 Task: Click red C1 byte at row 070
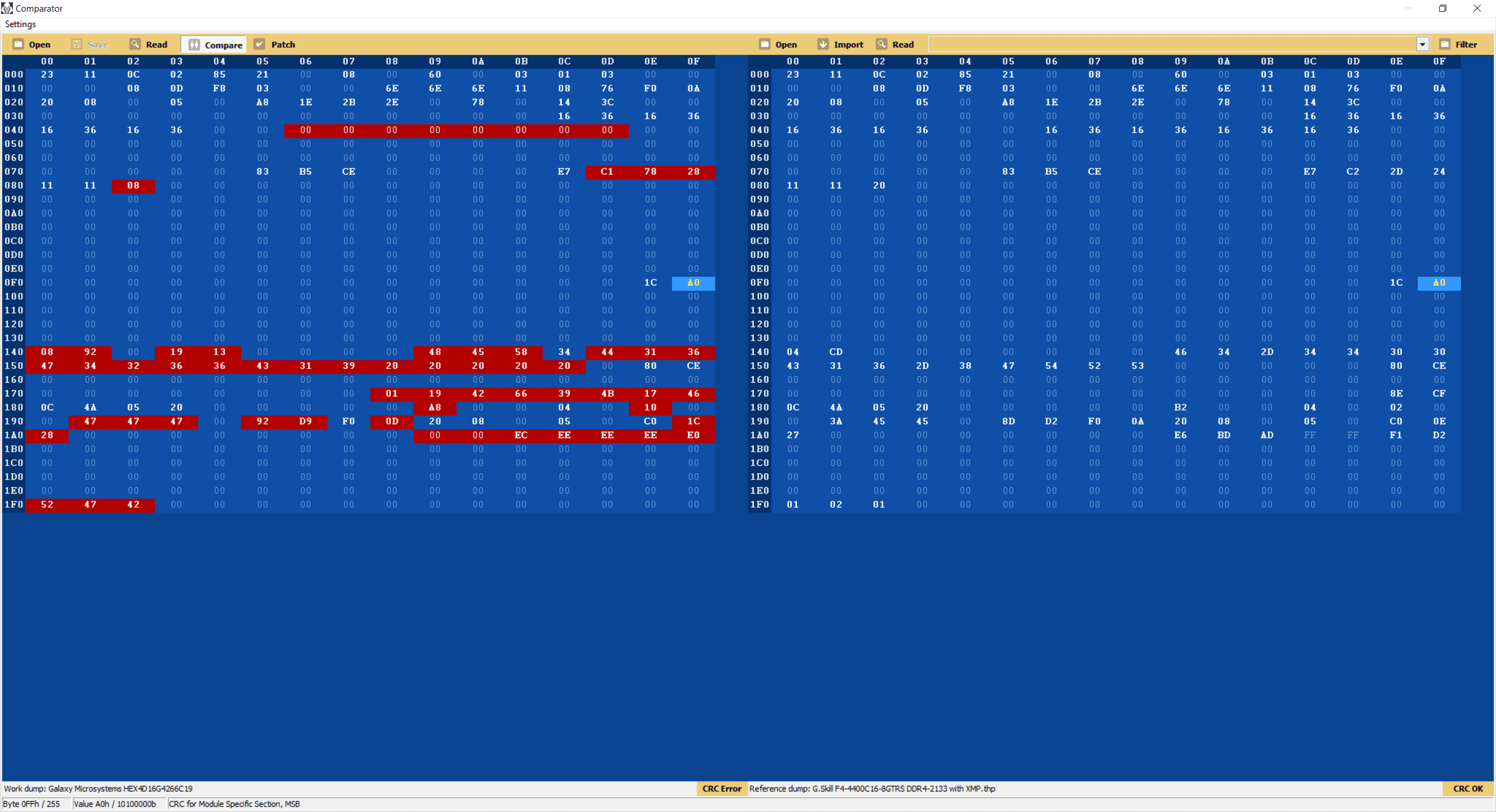coord(607,172)
